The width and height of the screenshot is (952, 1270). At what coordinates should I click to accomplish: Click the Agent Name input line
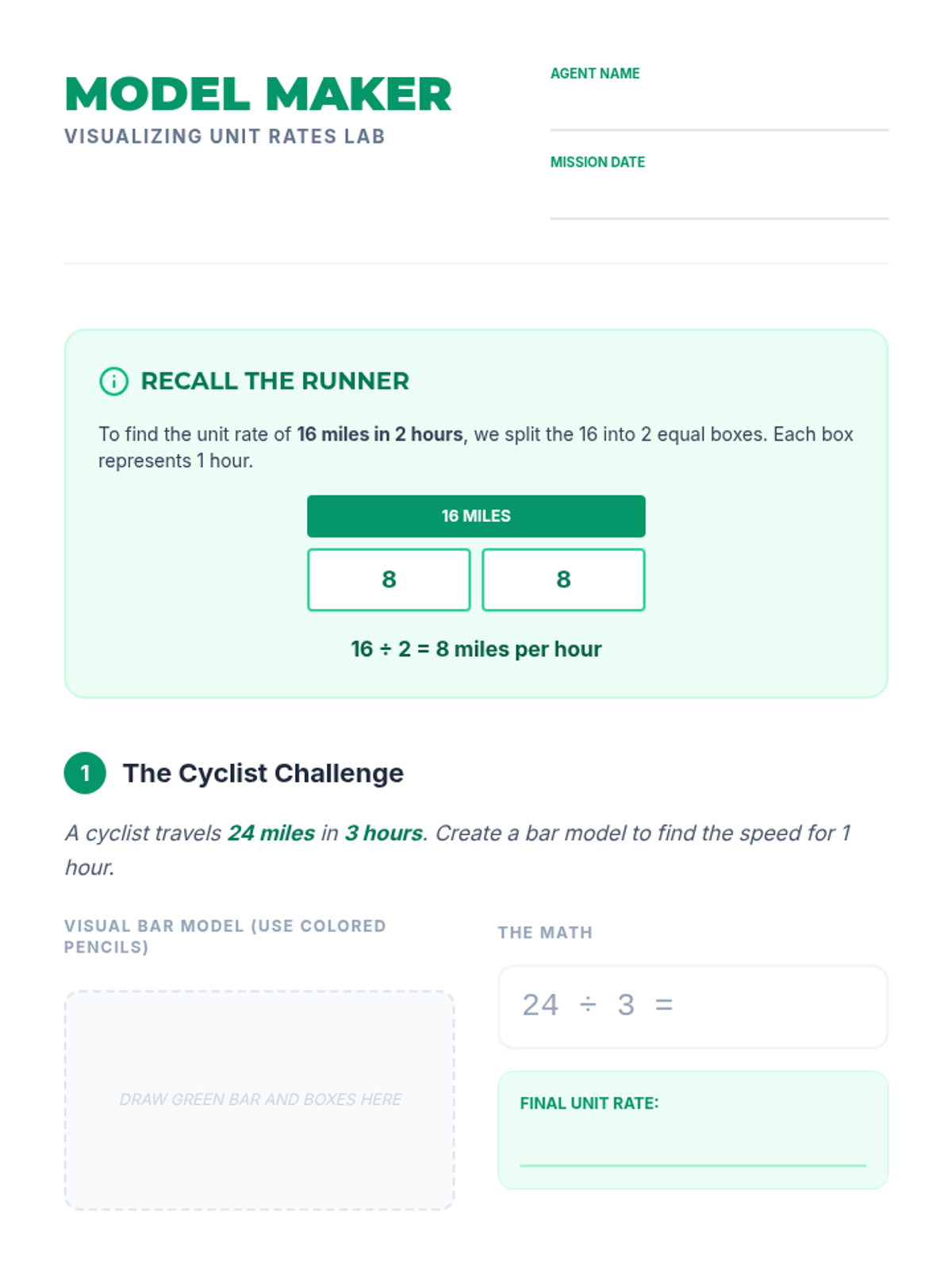click(x=719, y=111)
